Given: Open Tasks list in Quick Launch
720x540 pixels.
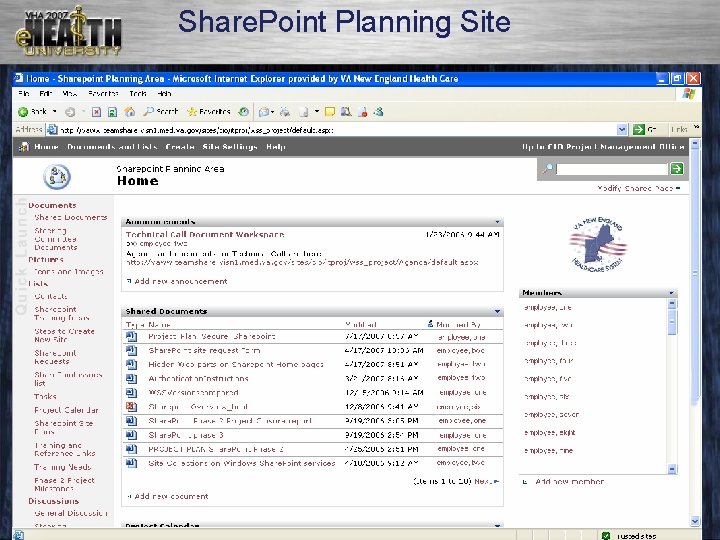Looking at the screenshot, I should (45, 396).
